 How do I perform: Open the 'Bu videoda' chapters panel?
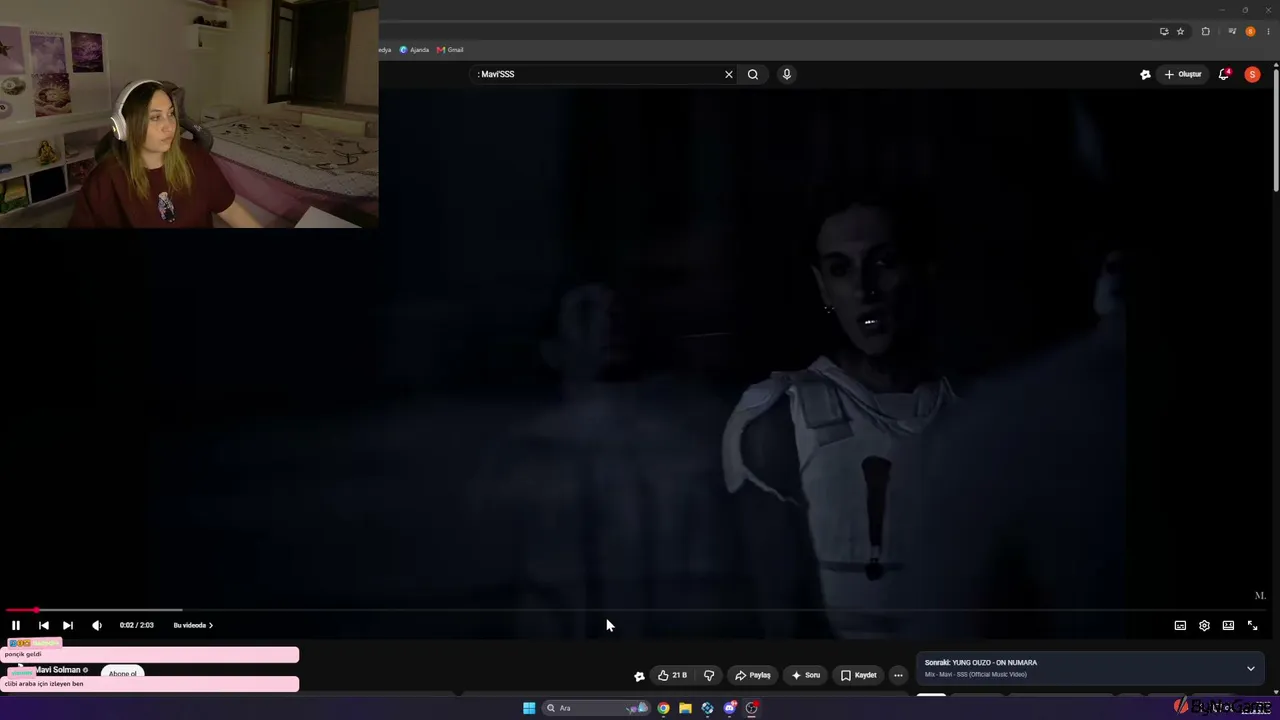[x=193, y=625]
